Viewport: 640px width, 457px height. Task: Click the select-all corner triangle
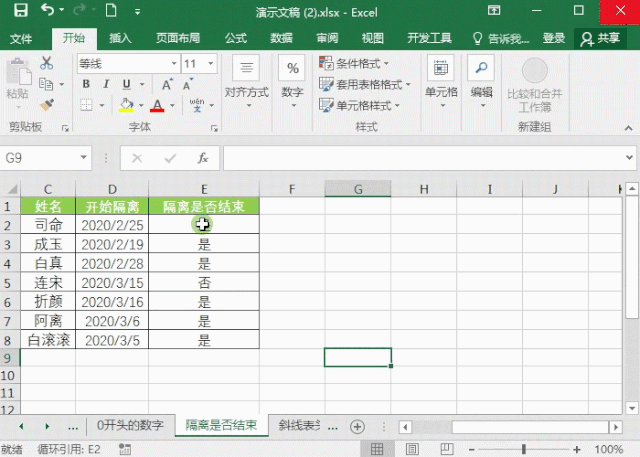pyautogui.click(x=12, y=189)
